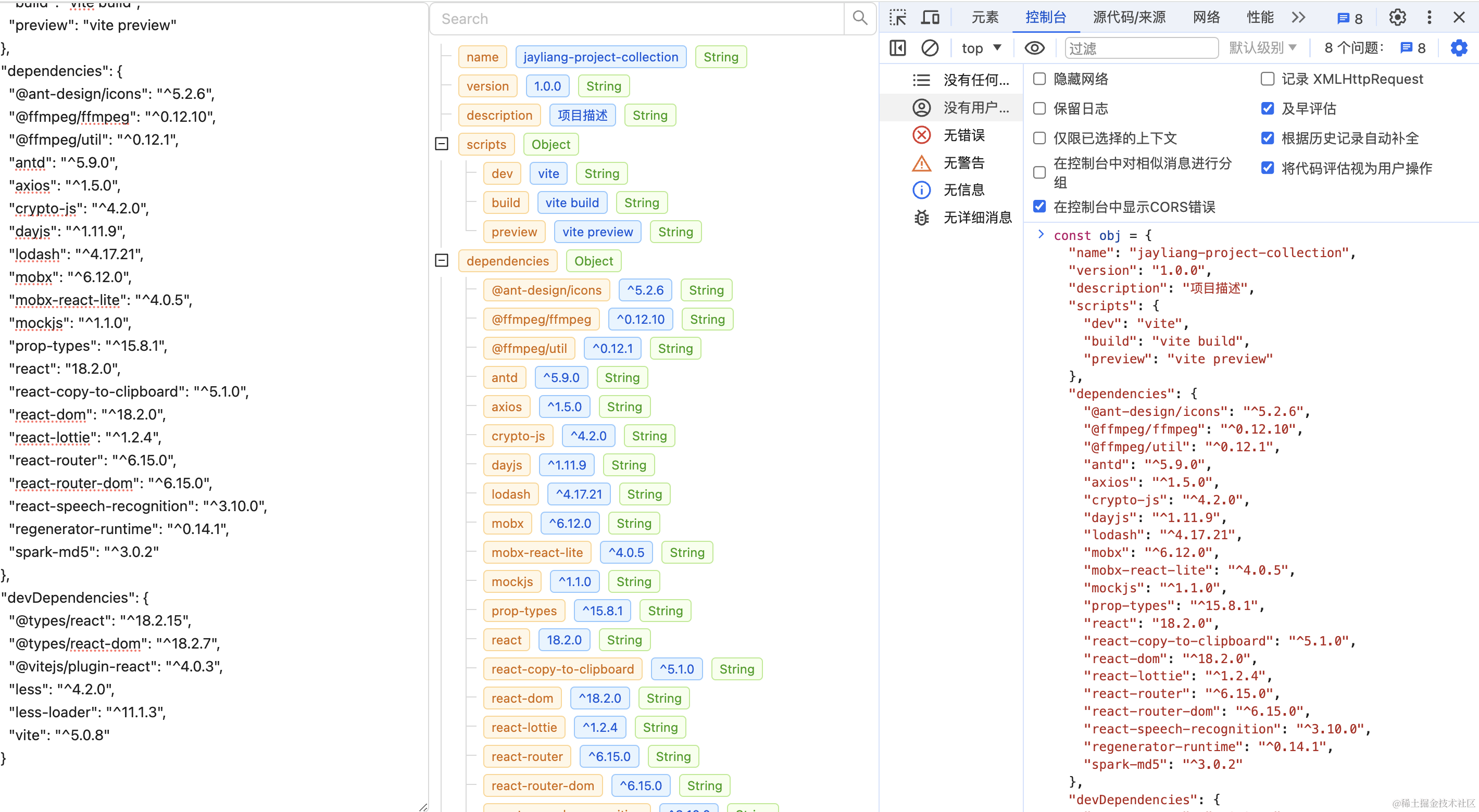The image size is (1479, 812).
Task: Select the scripts key tag
Action: coord(486,145)
